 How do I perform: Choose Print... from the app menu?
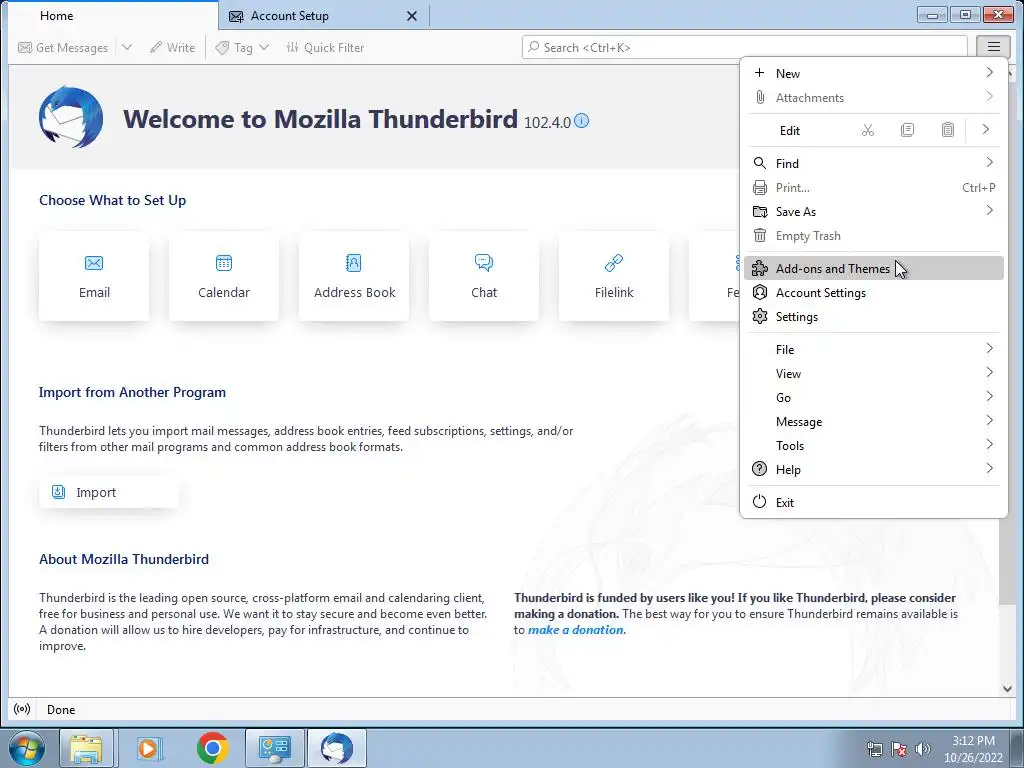[x=873, y=187]
